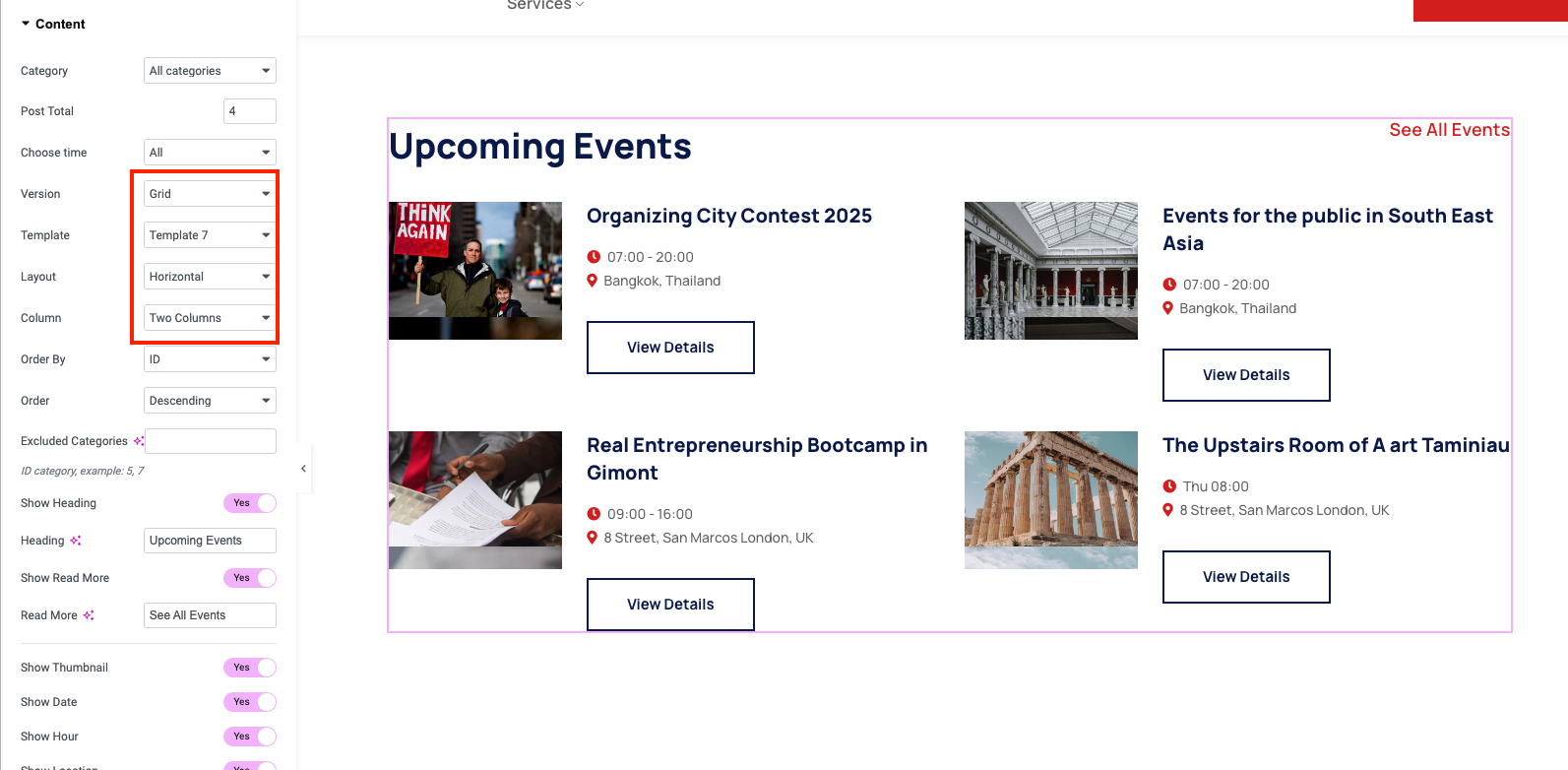1568x770 pixels.
Task: Click the See All Events link
Action: pos(1449,130)
